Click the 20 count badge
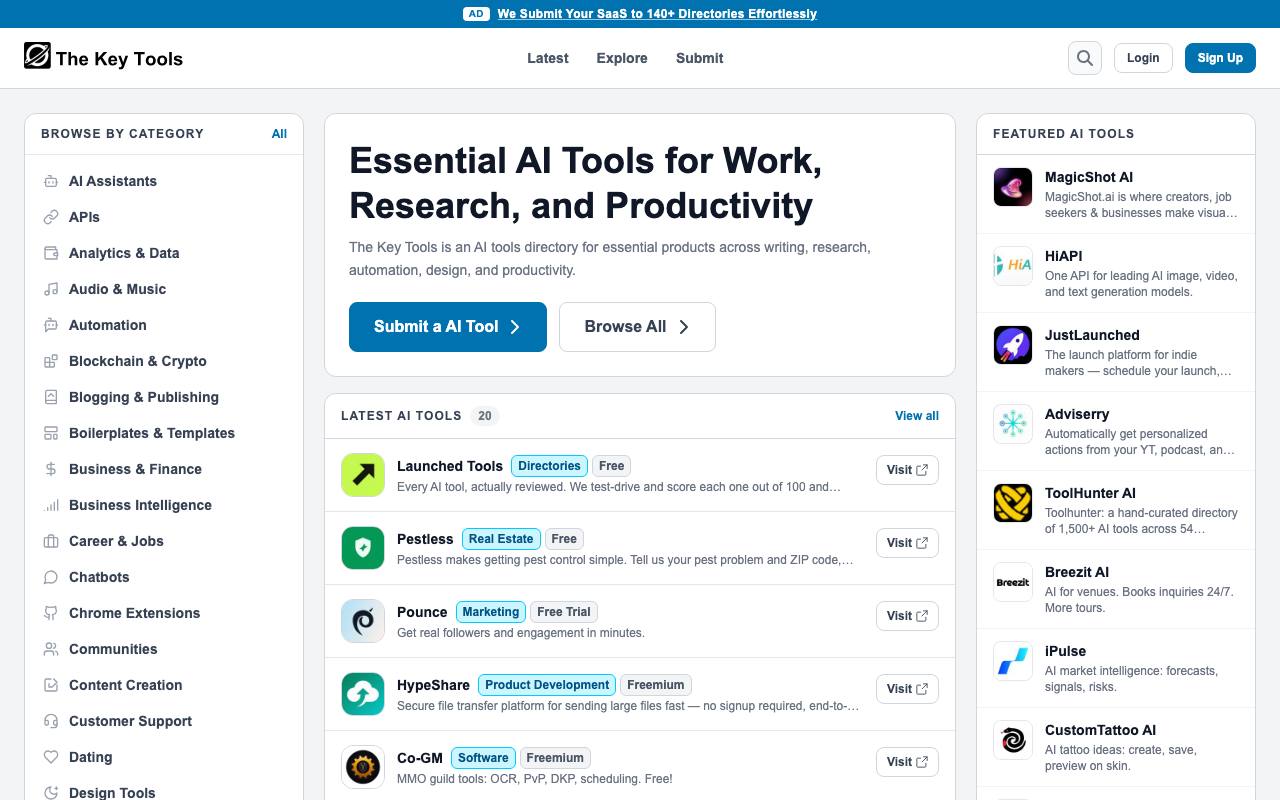 pos(485,416)
